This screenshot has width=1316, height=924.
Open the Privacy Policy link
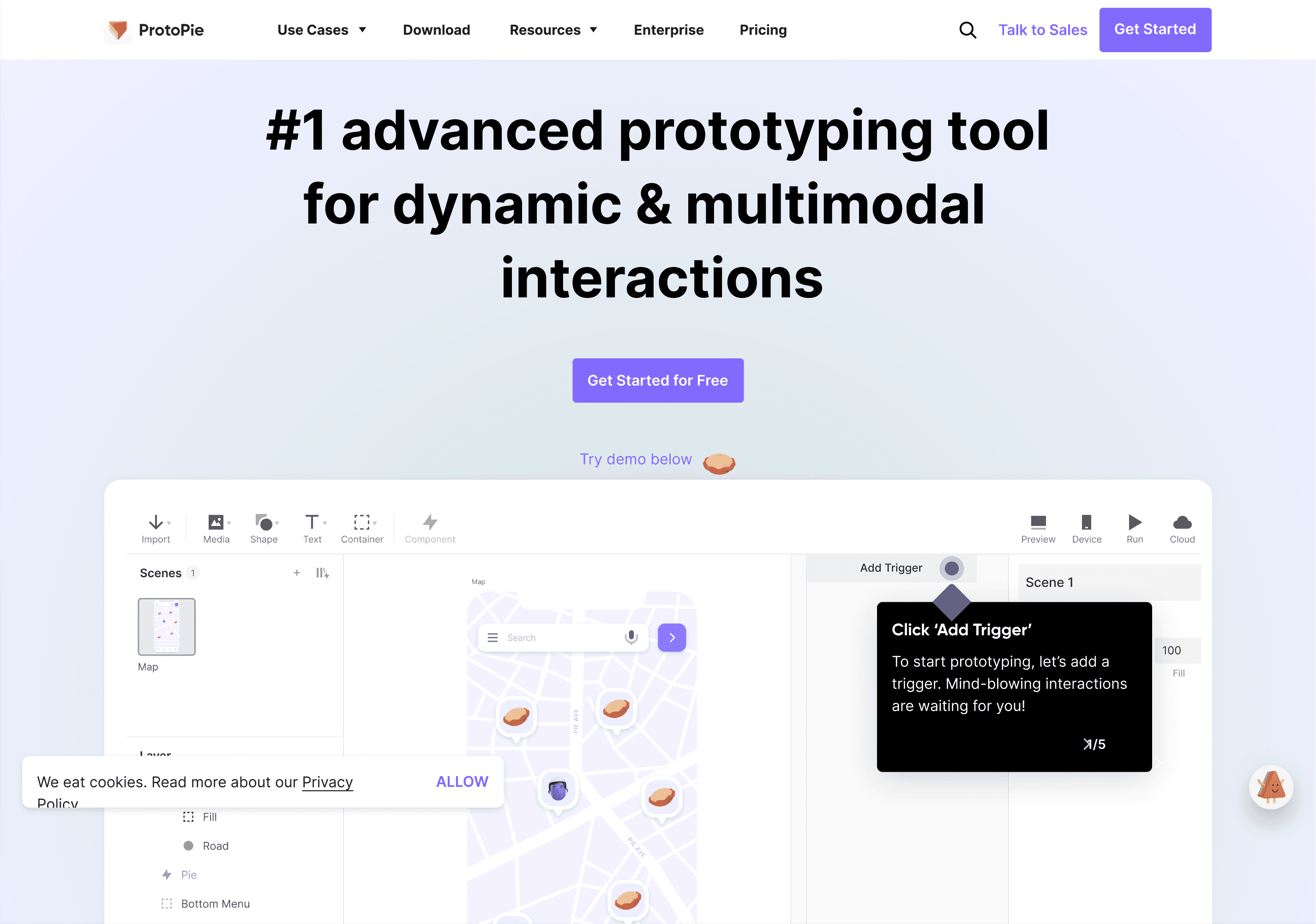[x=327, y=782]
